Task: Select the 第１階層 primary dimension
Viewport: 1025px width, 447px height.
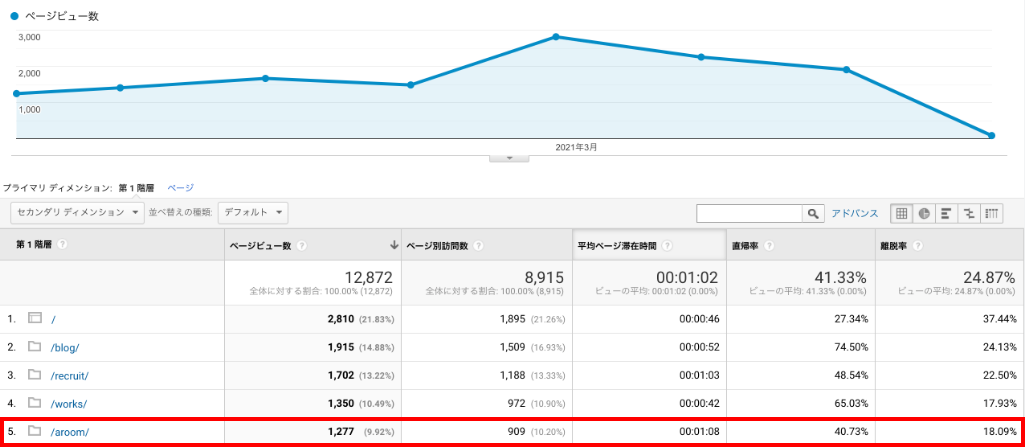Action: 137,187
